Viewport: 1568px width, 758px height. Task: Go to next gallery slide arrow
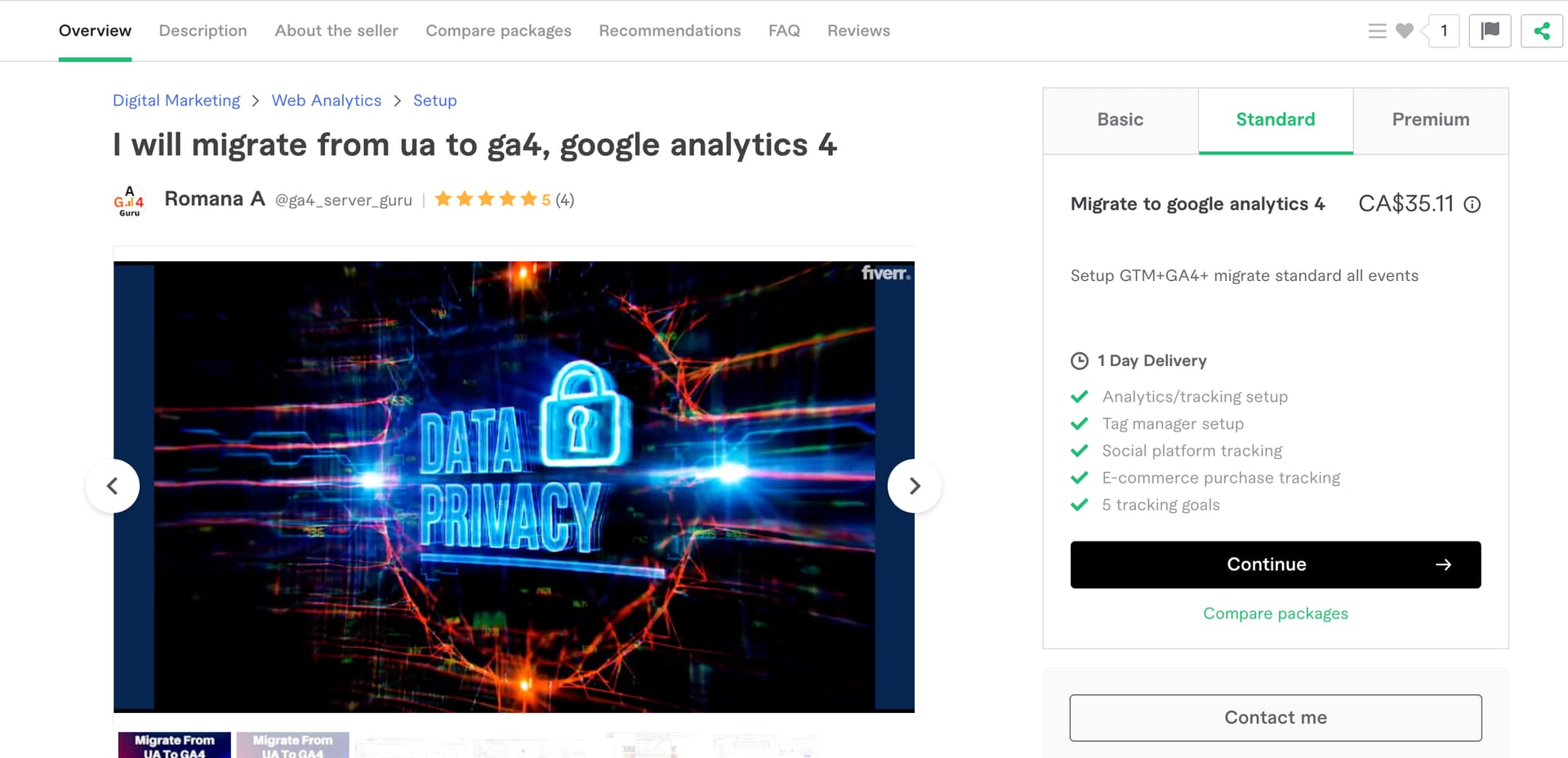(x=915, y=486)
